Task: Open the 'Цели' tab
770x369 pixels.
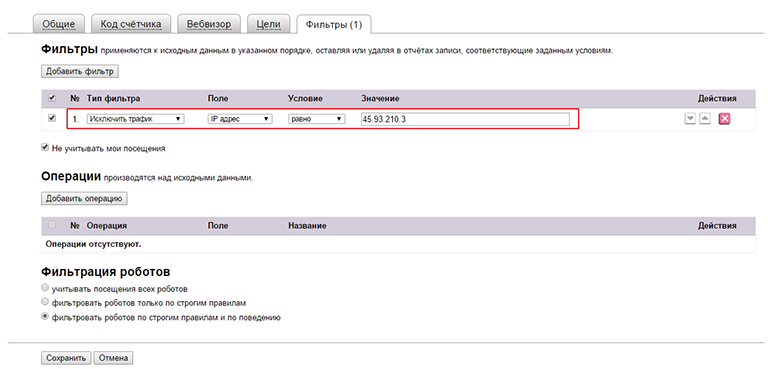Action: click(269, 24)
